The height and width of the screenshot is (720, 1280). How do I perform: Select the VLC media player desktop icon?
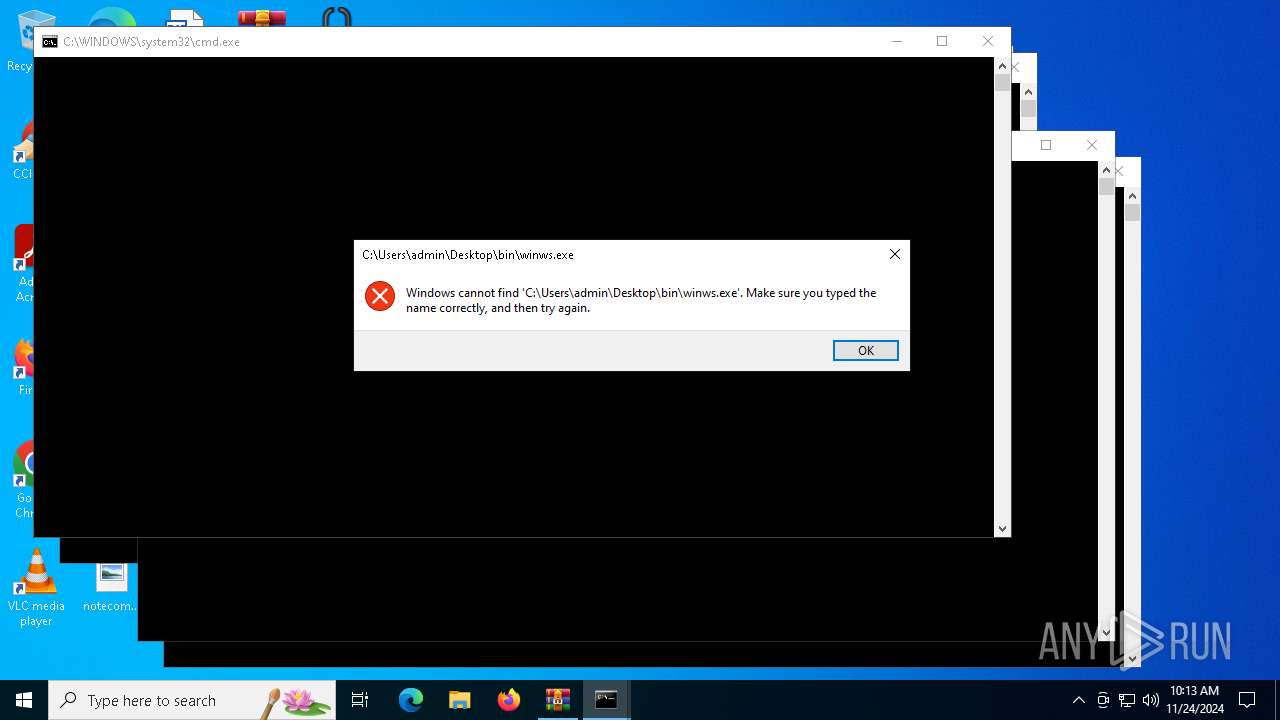click(x=36, y=588)
